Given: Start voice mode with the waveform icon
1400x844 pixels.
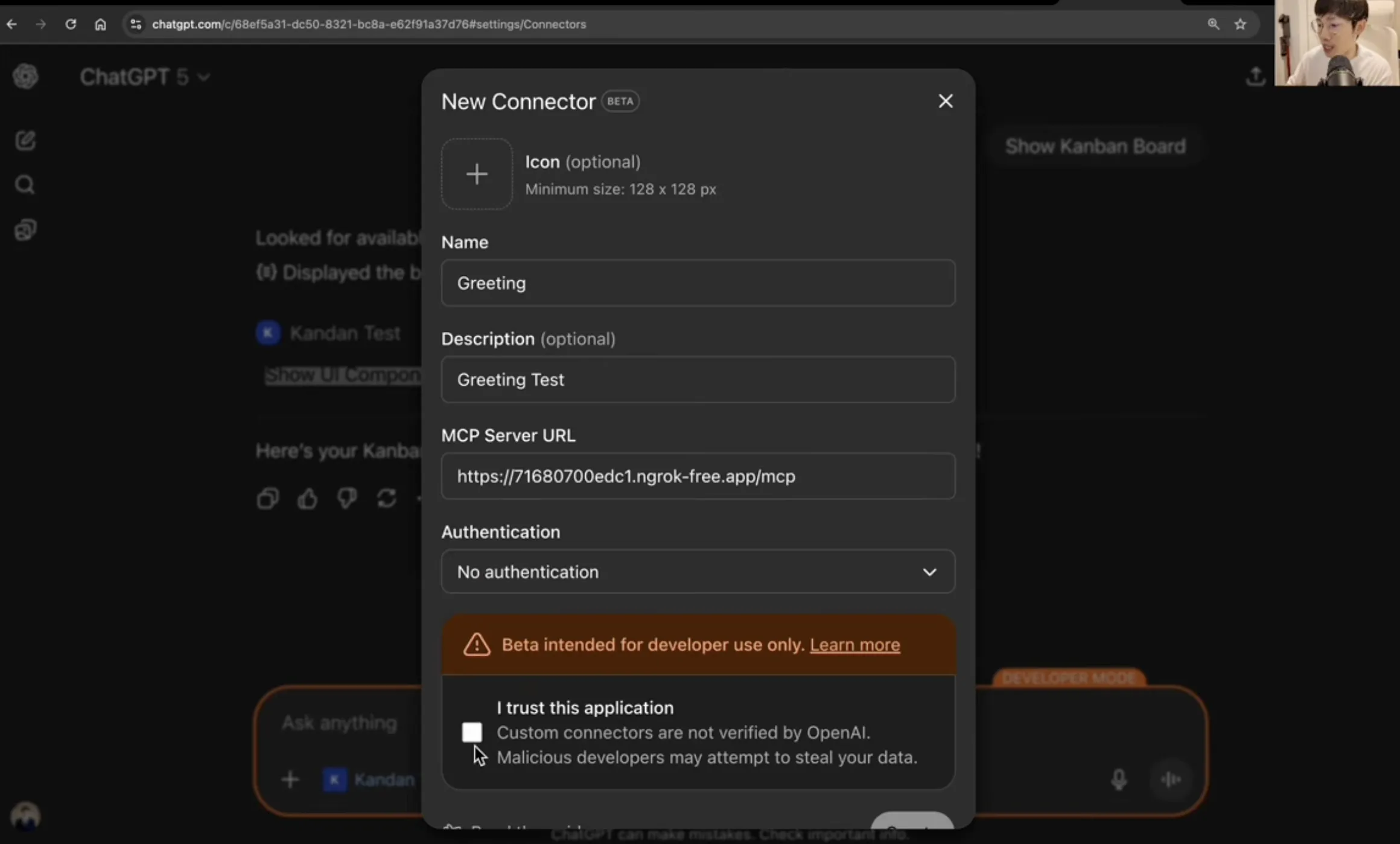Looking at the screenshot, I should click(1171, 779).
